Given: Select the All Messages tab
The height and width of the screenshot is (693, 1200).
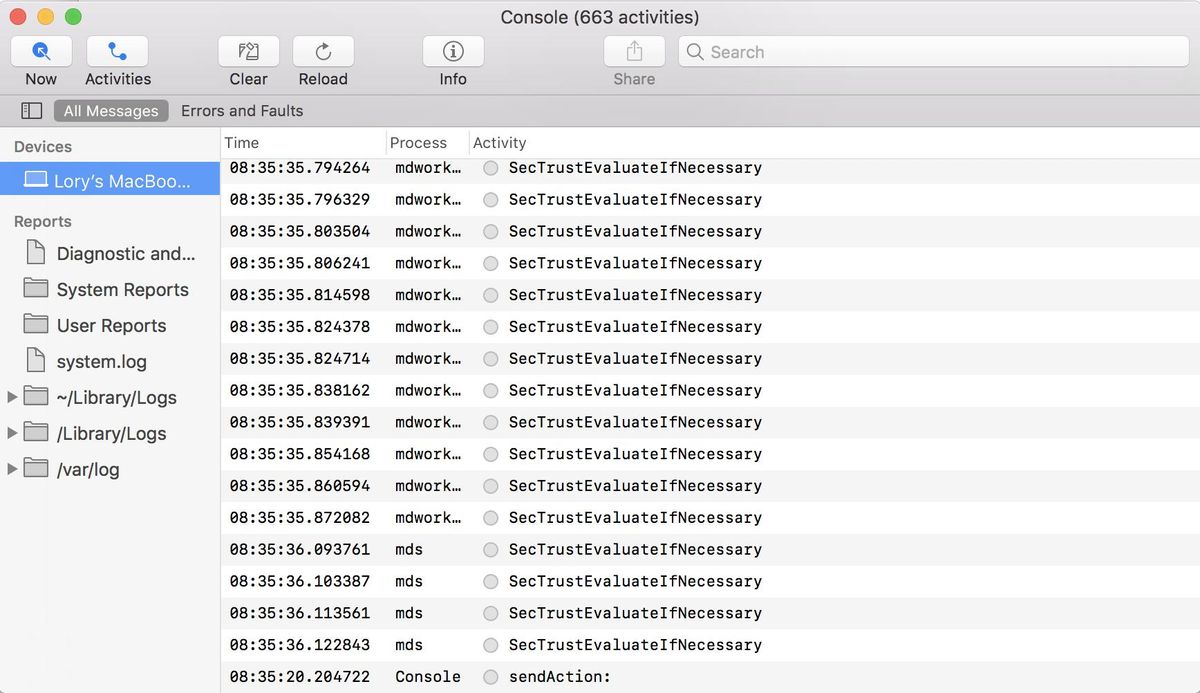Looking at the screenshot, I should point(110,110).
